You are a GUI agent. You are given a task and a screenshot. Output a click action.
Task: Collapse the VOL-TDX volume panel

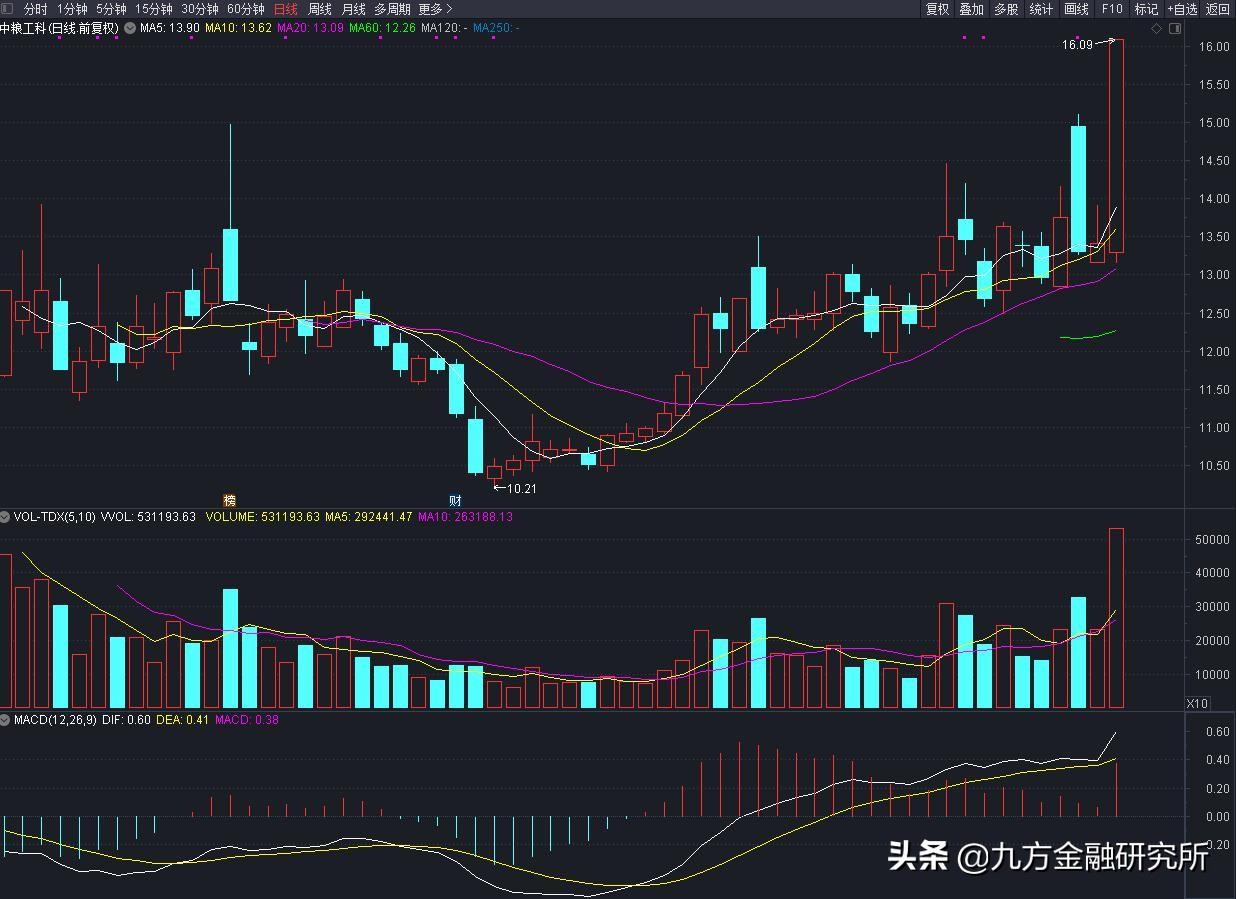(6, 517)
